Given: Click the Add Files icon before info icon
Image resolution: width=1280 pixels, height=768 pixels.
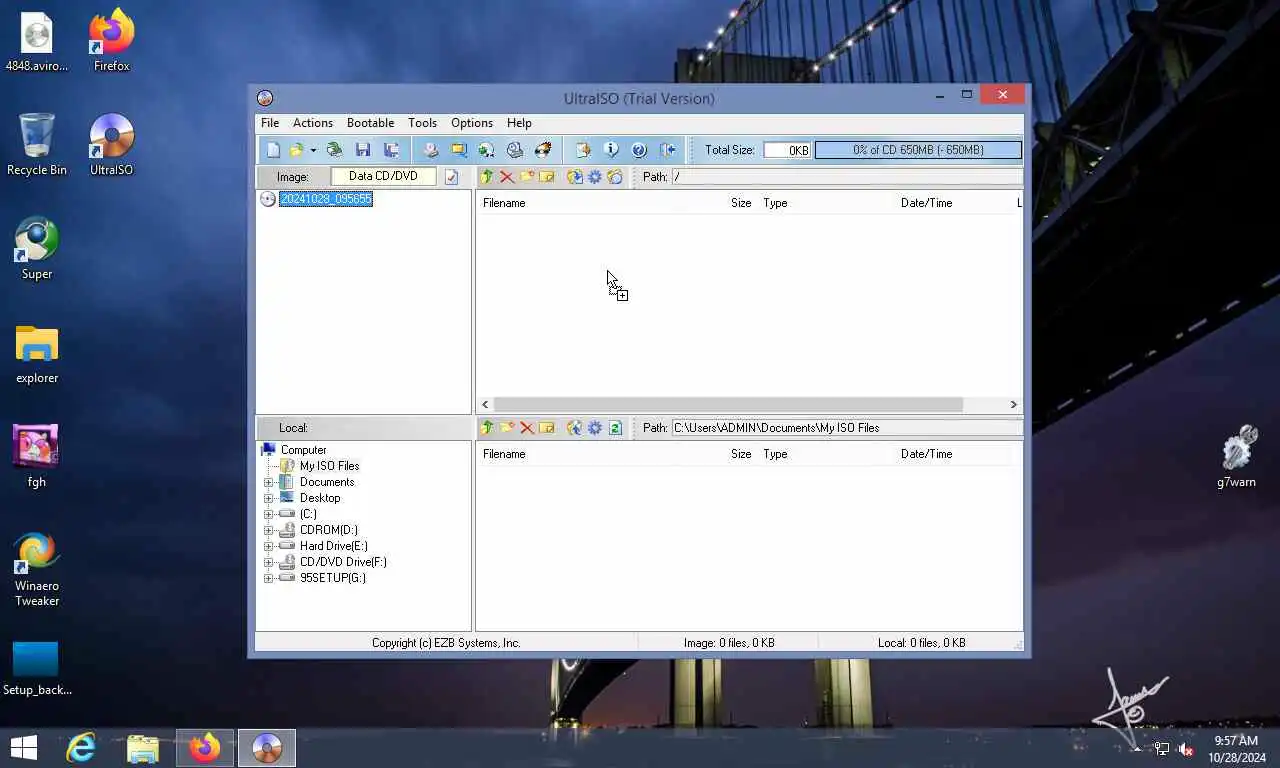Looking at the screenshot, I should click(583, 150).
